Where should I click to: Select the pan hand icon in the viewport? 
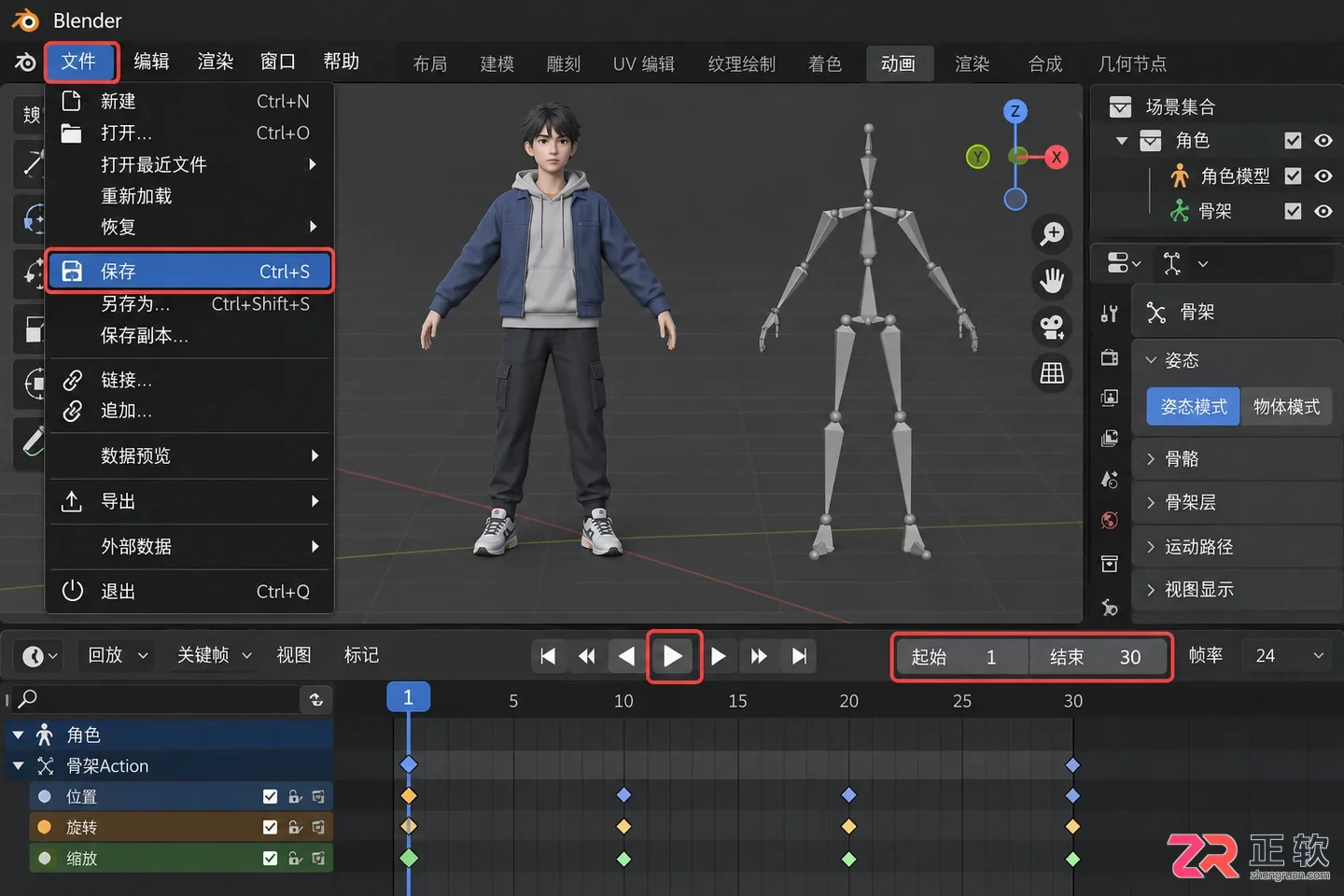tap(1052, 280)
